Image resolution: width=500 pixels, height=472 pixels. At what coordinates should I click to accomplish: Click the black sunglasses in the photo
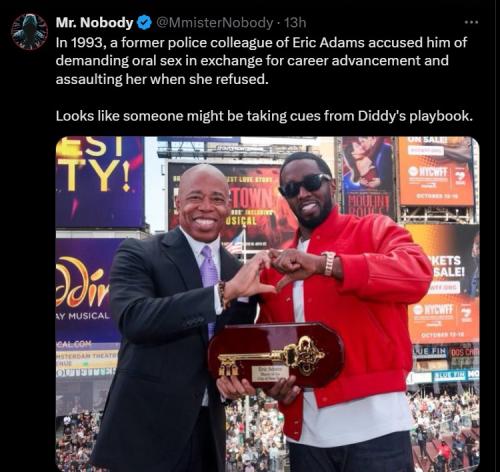pyautogui.click(x=305, y=185)
